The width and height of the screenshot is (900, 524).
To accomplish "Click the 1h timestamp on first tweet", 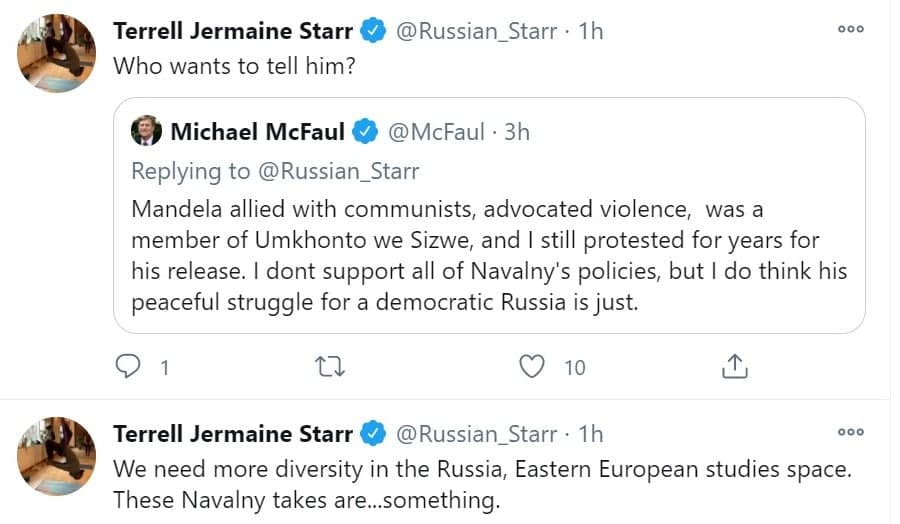I will click(591, 31).
